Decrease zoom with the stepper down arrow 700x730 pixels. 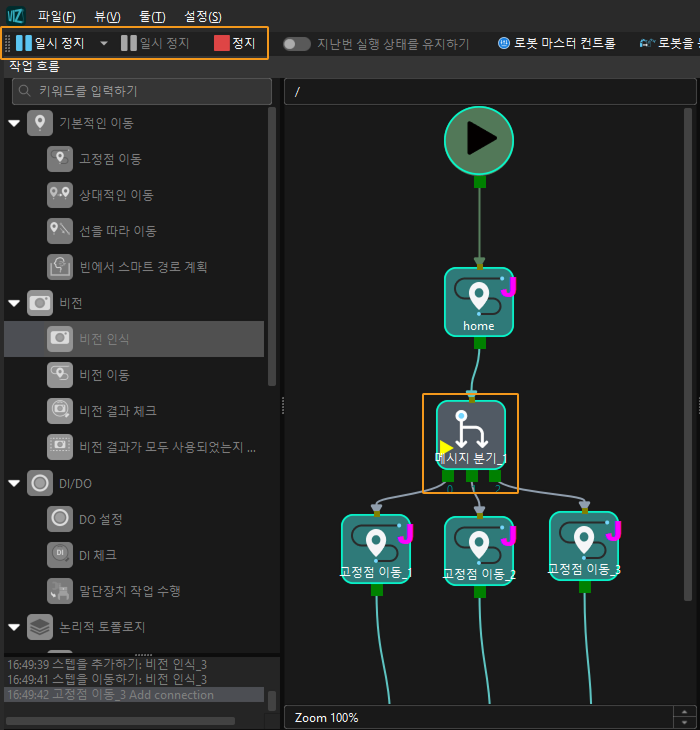pyautogui.click(x=684, y=723)
